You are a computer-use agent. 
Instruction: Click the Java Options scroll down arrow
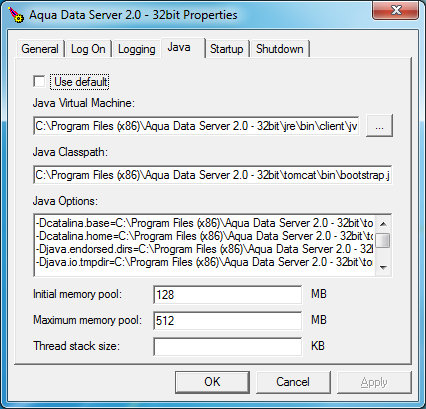(383, 267)
